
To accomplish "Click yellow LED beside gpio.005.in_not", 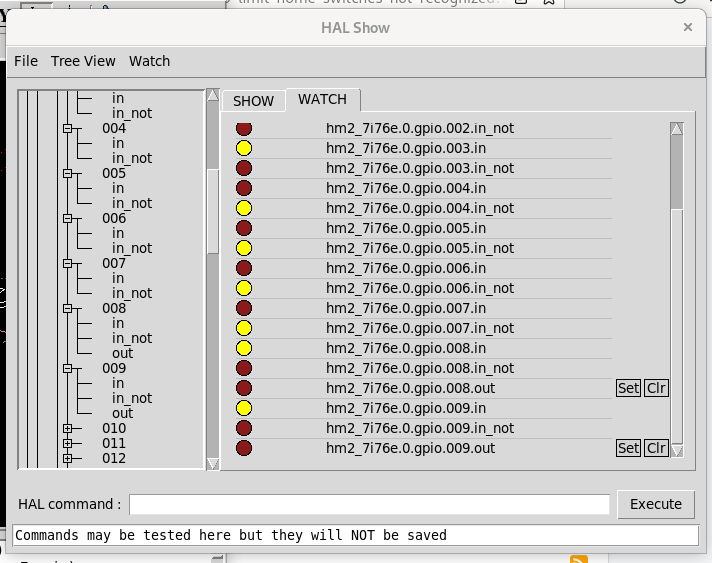I will tap(243, 248).
